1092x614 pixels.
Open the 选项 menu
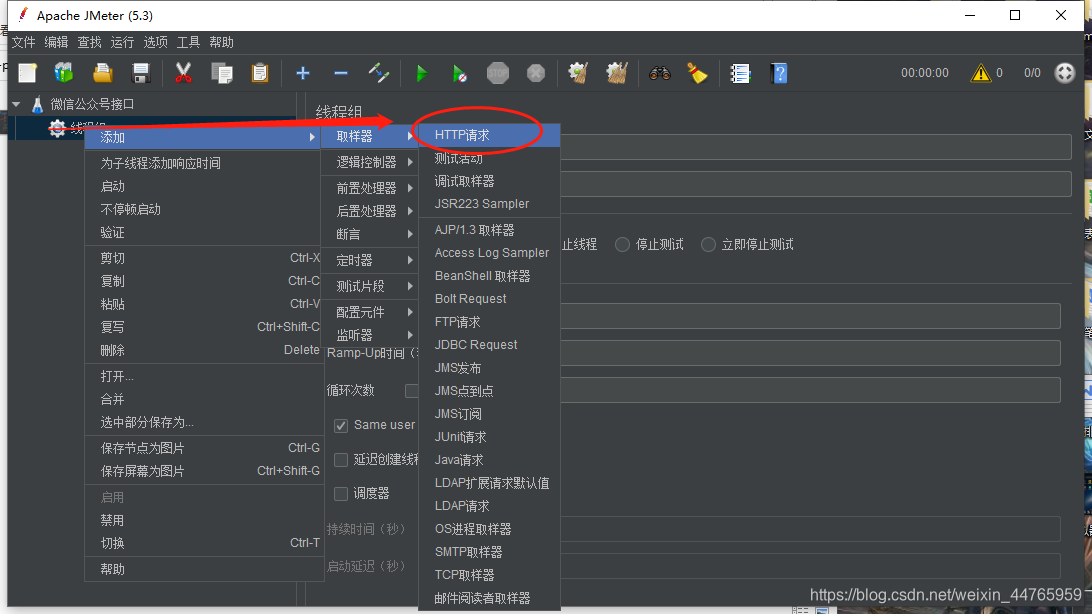tap(155, 42)
